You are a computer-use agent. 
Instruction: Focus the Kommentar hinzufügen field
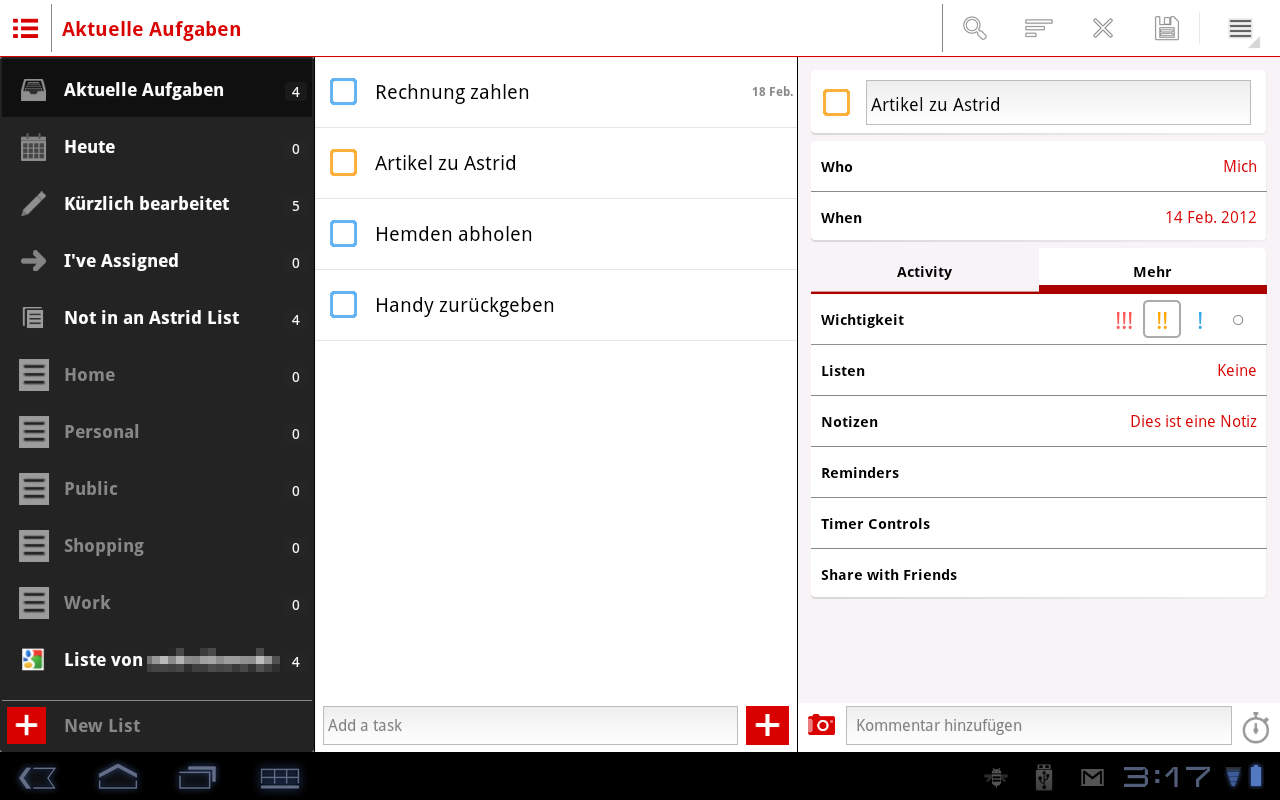[1038, 725]
